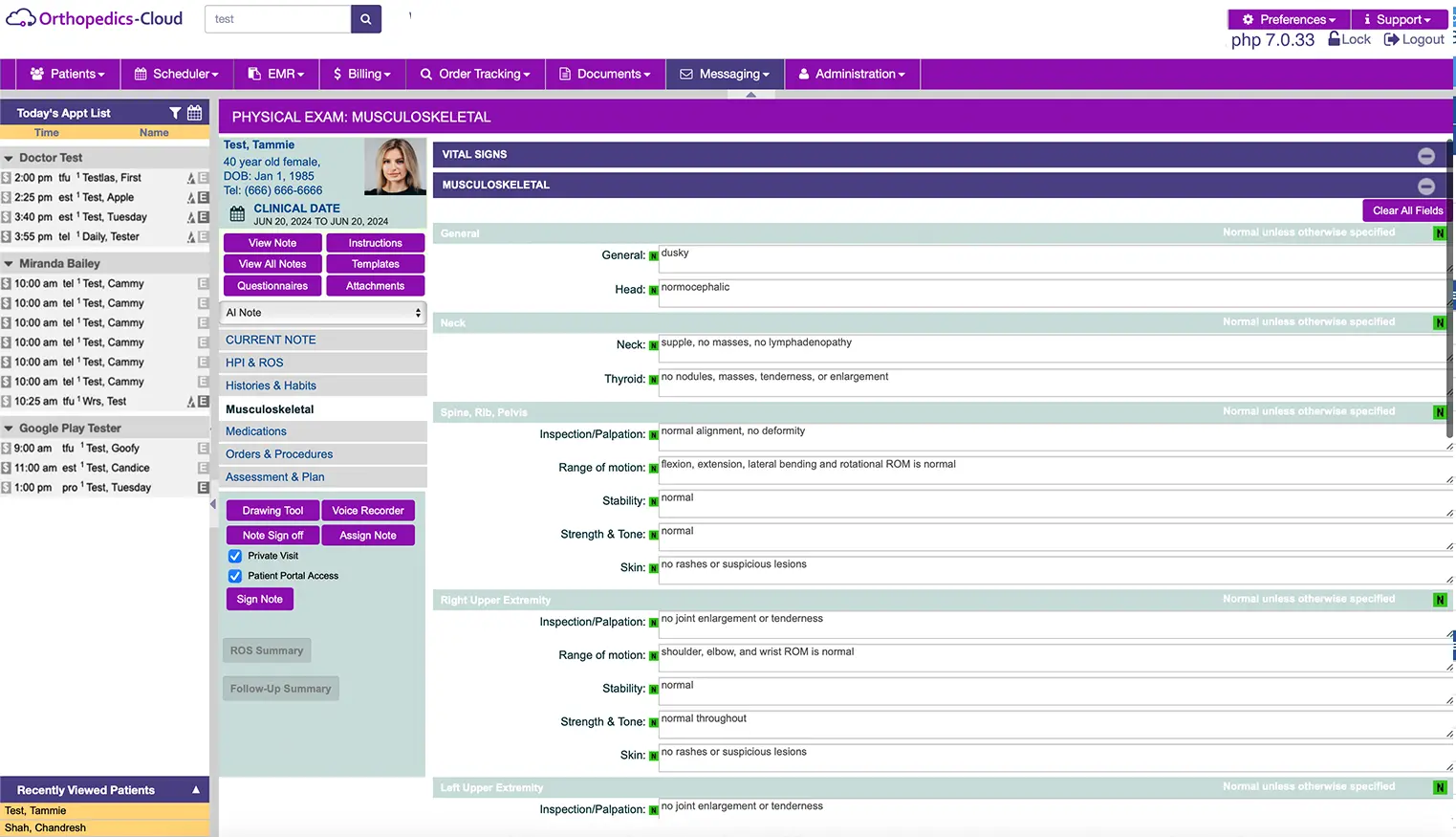
Task: Click the search magnifier button
Action: tap(365, 19)
